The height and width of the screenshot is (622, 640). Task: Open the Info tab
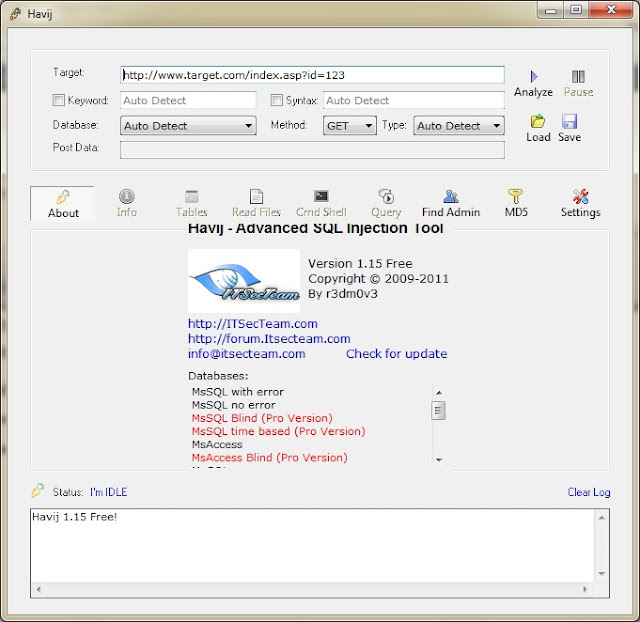tap(127, 204)
